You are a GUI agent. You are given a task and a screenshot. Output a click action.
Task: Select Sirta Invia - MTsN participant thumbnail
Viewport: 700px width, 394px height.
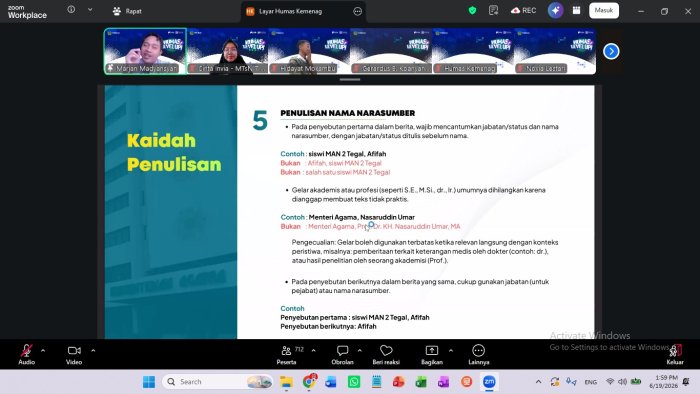227,51
